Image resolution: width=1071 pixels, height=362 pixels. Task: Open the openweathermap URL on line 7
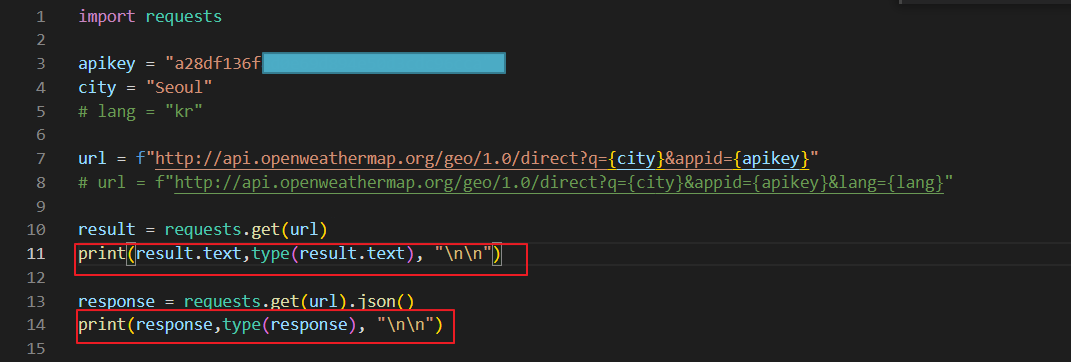(482, 159)
